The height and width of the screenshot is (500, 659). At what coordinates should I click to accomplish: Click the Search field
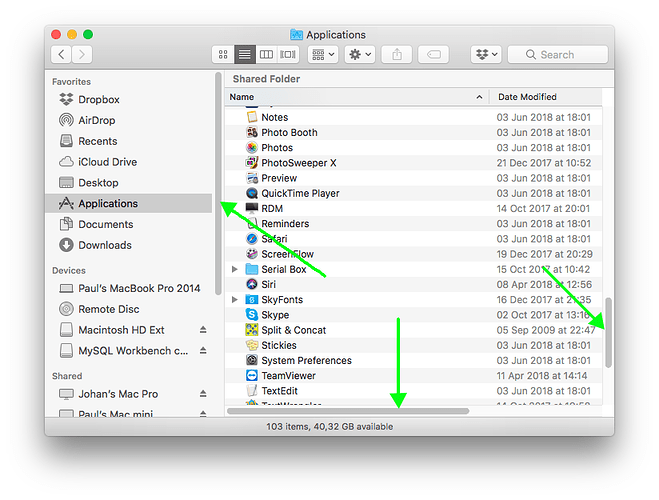(557, 55)
